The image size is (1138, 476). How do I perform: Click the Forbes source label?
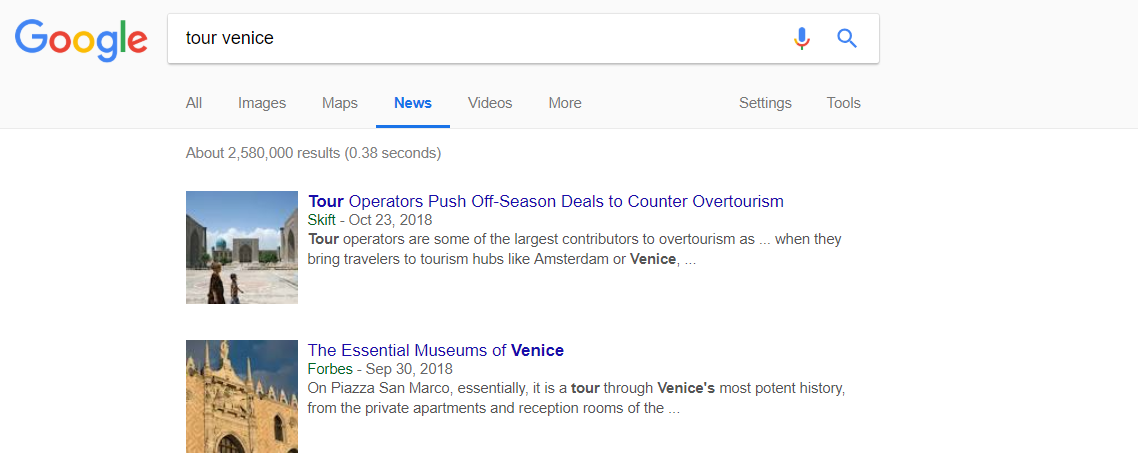(x=330, y=369)
